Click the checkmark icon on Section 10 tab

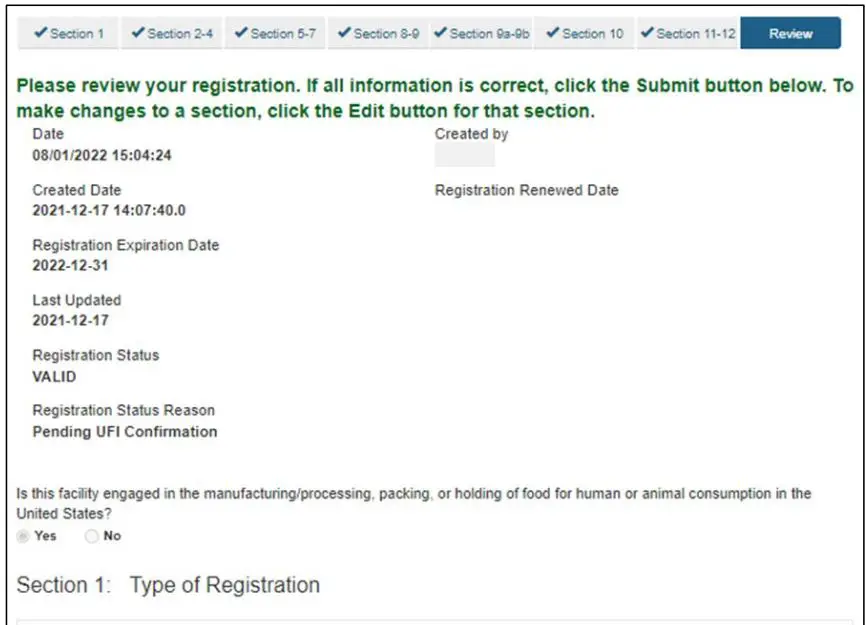[x=553, y=33]
